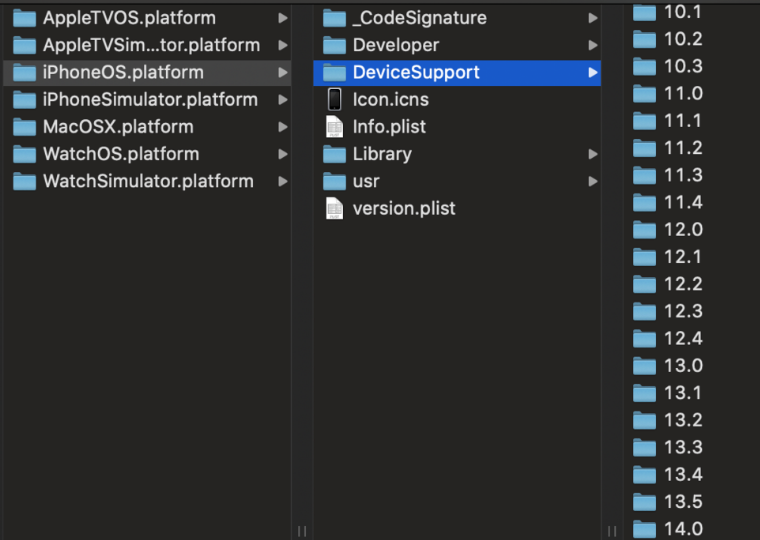This screenshot has height=540, width=760.
Task: Select the 11.4 folder icon
Action: coord(645,202)
